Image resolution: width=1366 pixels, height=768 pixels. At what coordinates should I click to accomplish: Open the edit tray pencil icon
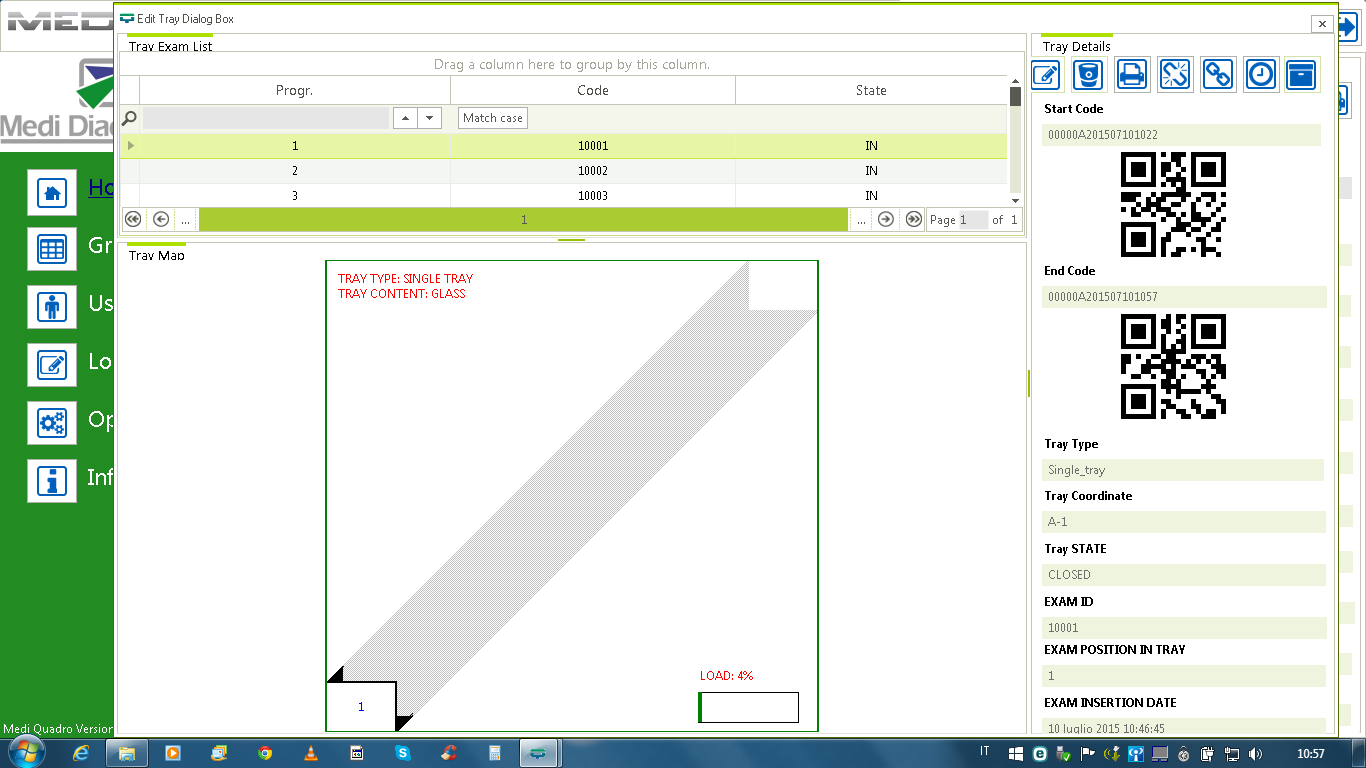click(1046, 74)
